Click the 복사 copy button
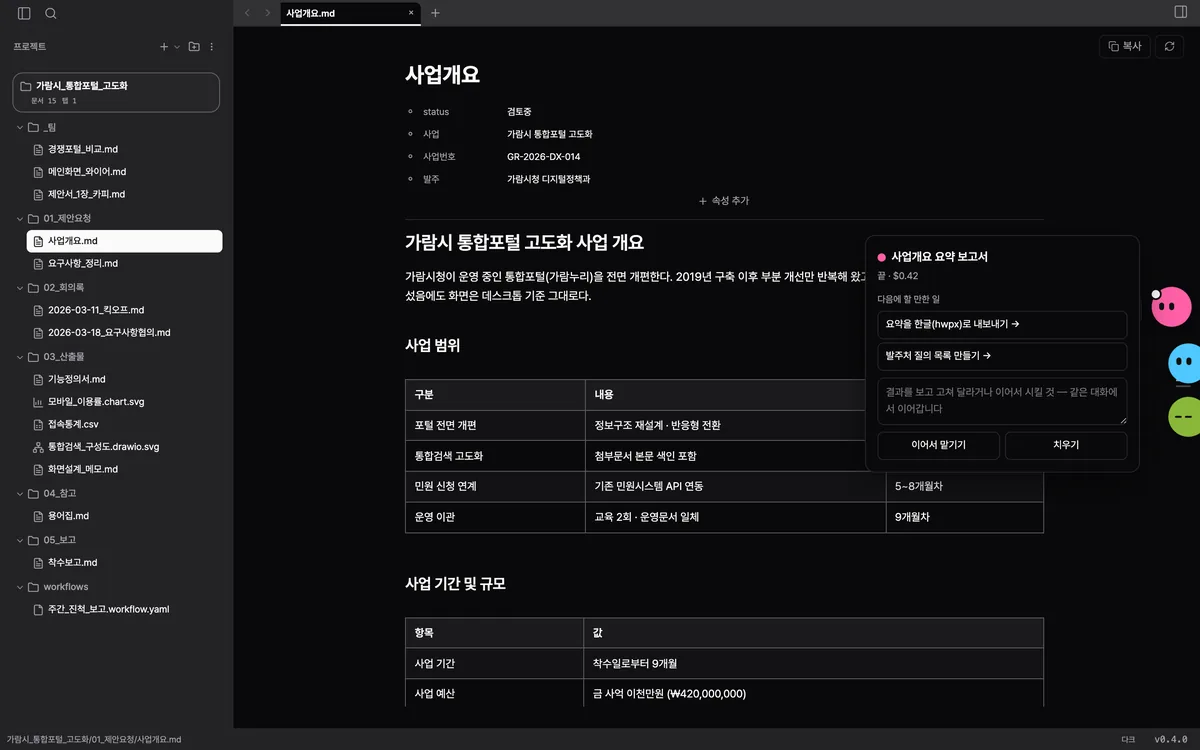Viewport: 1200px width, 750px height. tap(1125, 46)
